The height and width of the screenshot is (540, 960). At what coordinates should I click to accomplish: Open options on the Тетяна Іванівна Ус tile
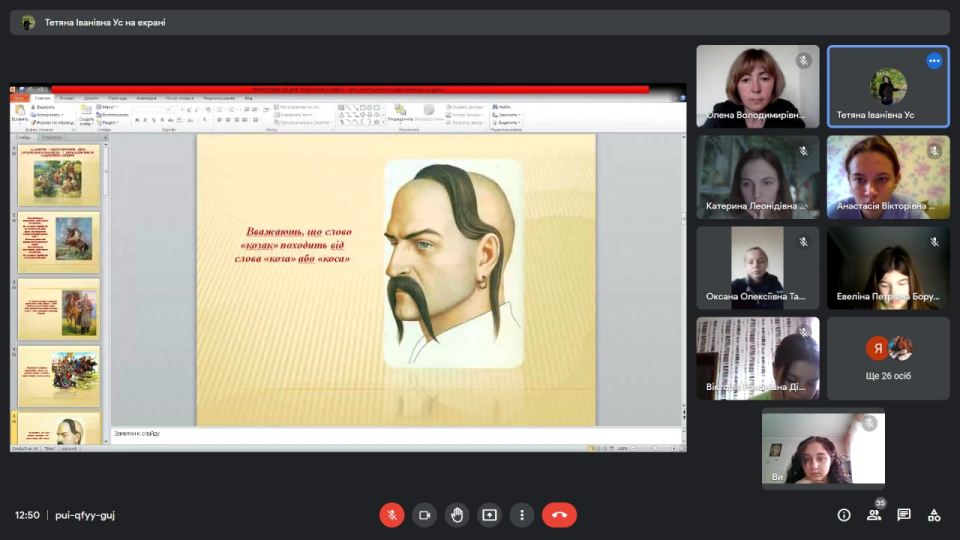pos(934,61)
